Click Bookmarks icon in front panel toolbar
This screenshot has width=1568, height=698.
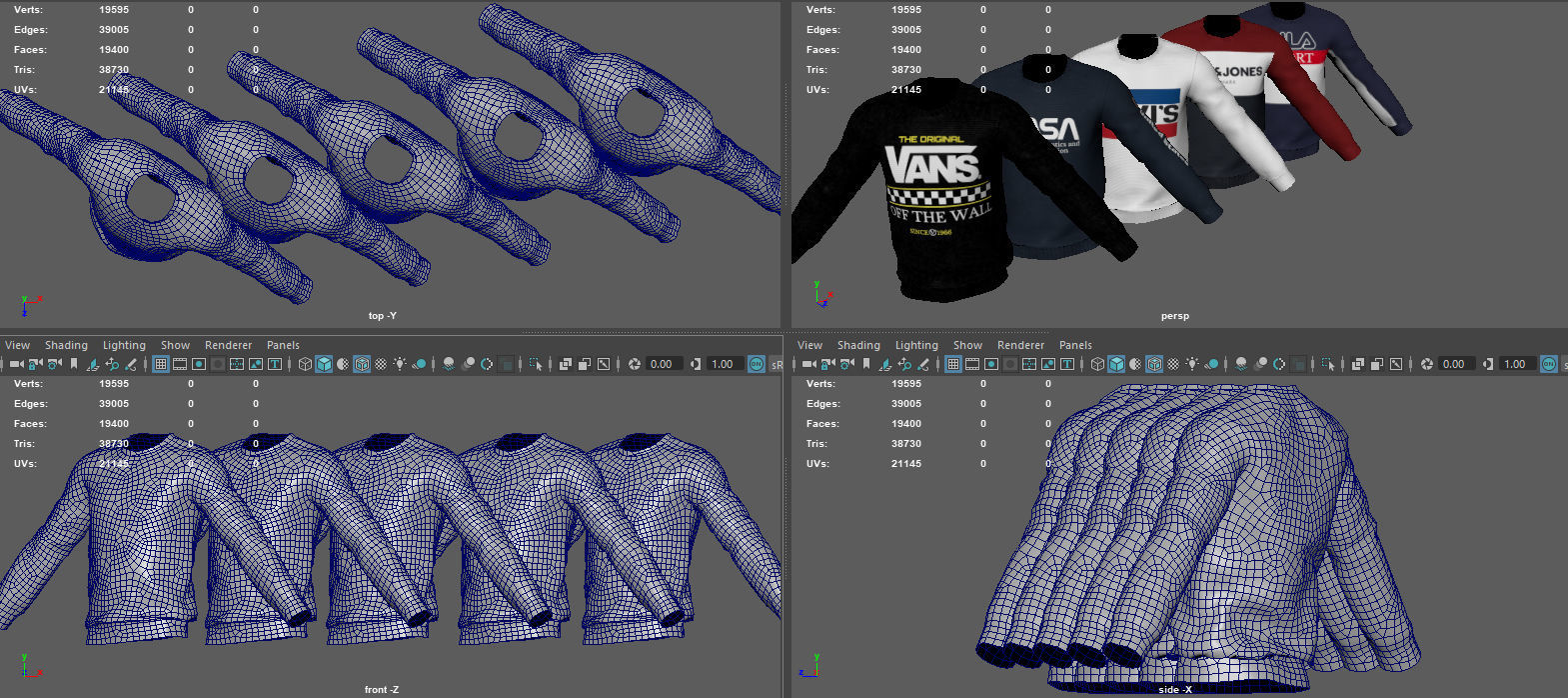coord(74,364)
